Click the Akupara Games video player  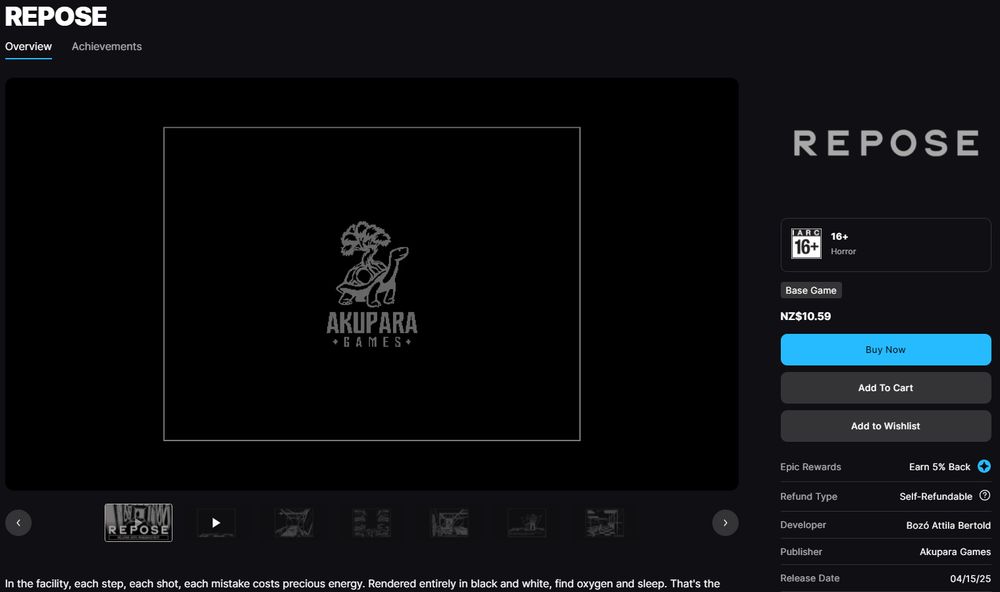pyautogui.click(x=372, y=284)
